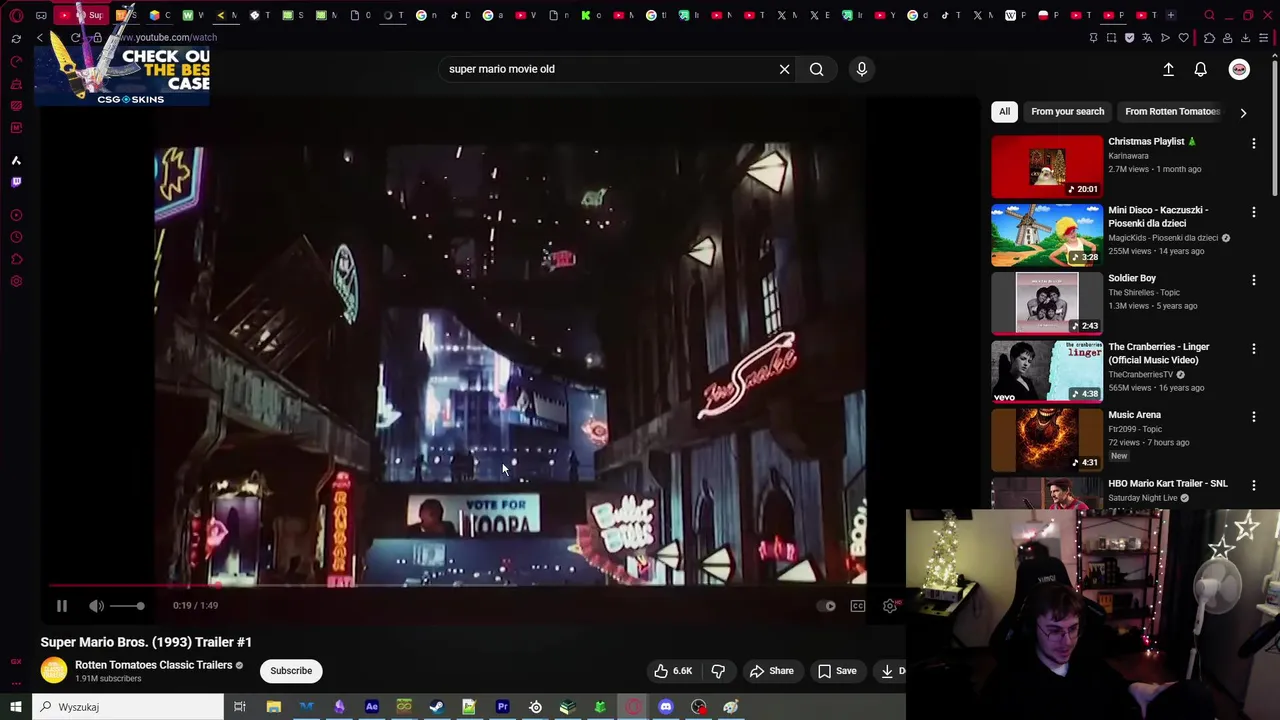Viewport: 1280px width, 720px height.
Task: Open the Music Arena video thumbnail
Action: click(x=1047, y=440)
